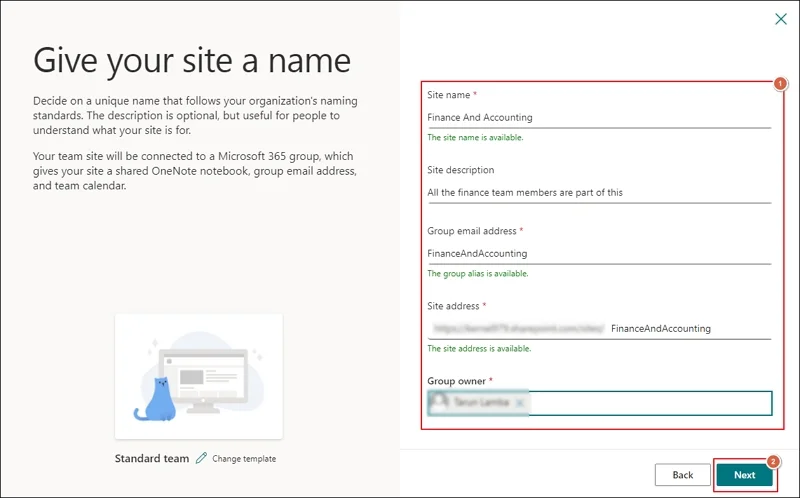Image resolution: width=800 pixels, height=498 pixels.
Task: Click the group owner avatar icon
Action: point(439,403)
